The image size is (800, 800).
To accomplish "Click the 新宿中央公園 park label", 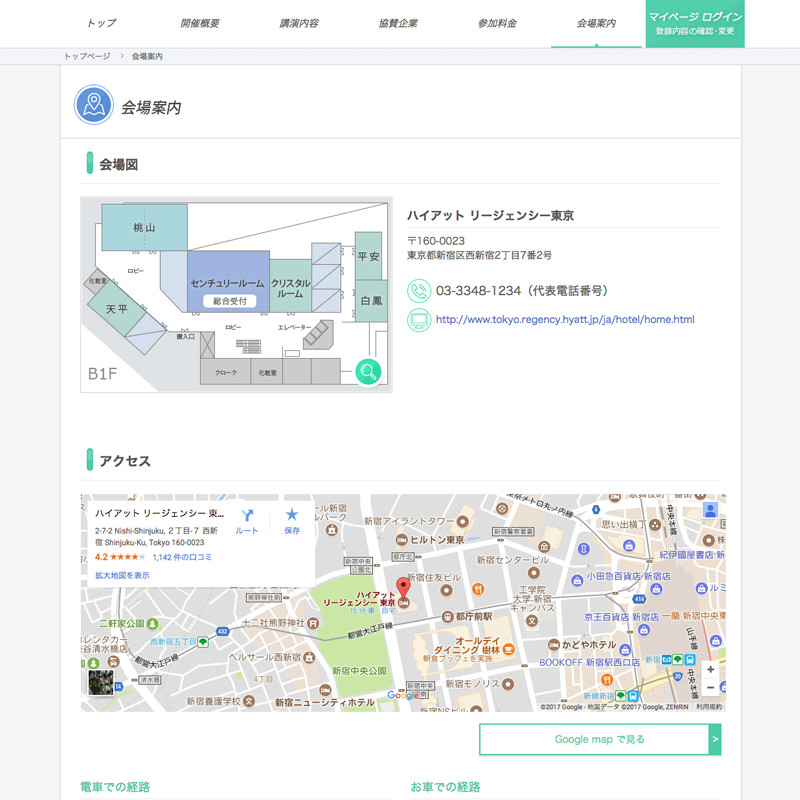I will (359, 671).
